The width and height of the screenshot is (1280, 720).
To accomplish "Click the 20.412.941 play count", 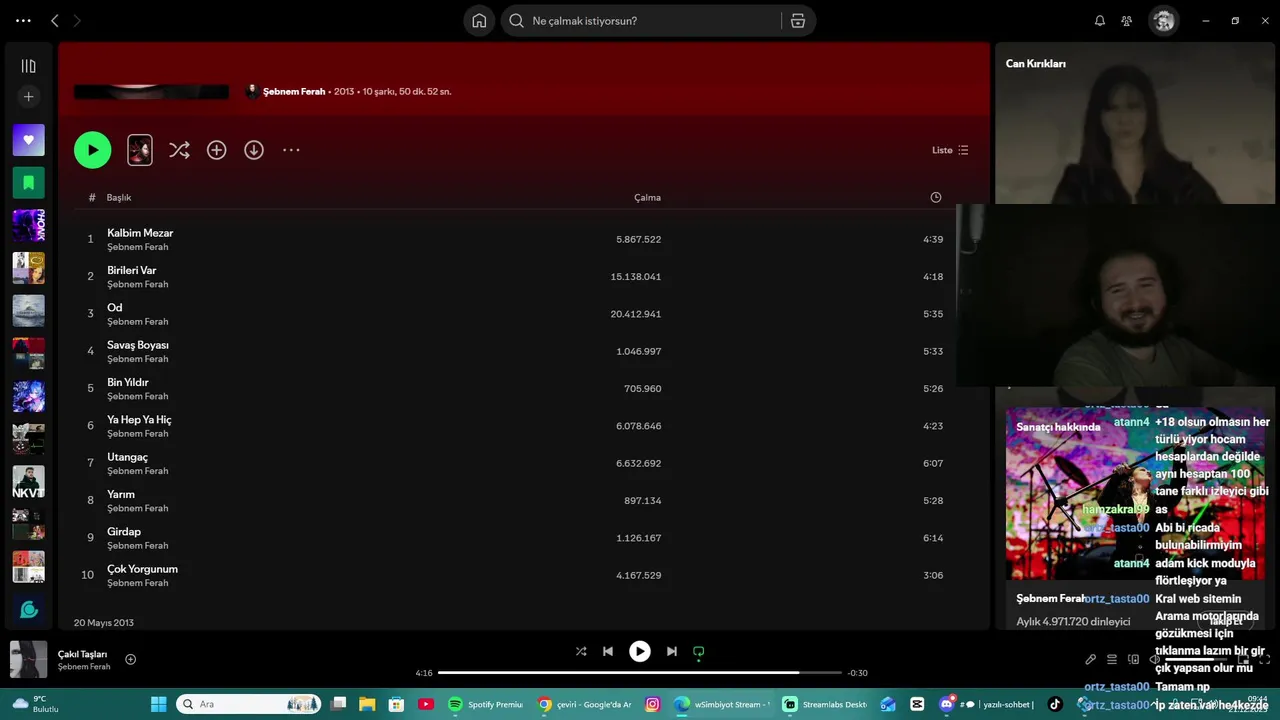I will click(636, 314).
